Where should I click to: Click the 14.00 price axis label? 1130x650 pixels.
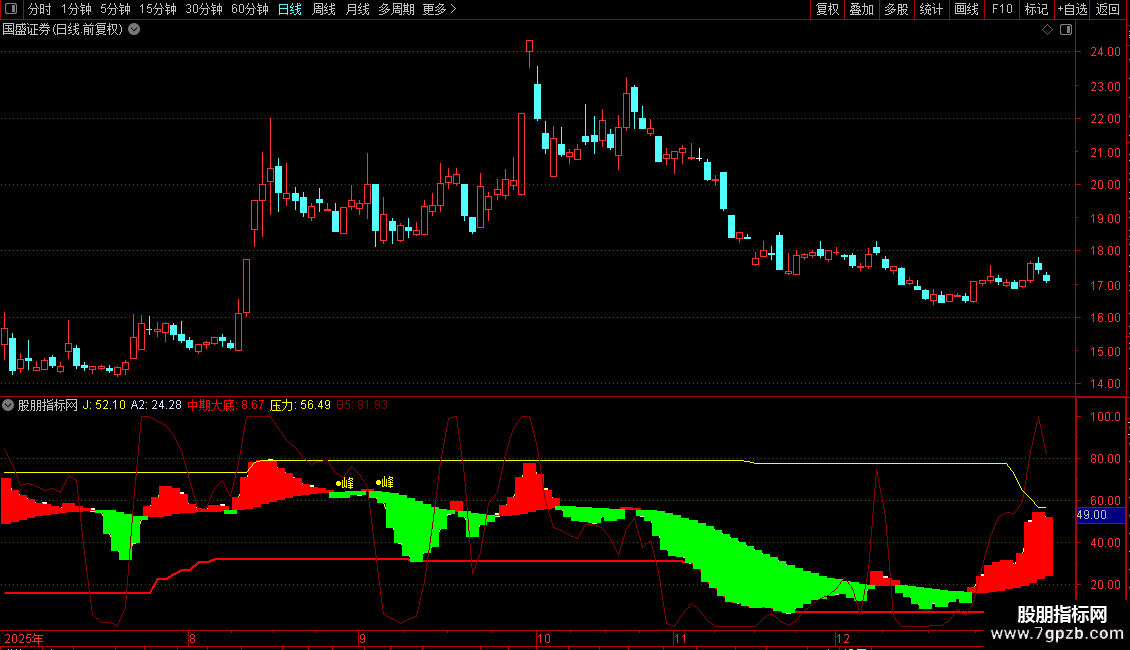tap(1105, 384)
